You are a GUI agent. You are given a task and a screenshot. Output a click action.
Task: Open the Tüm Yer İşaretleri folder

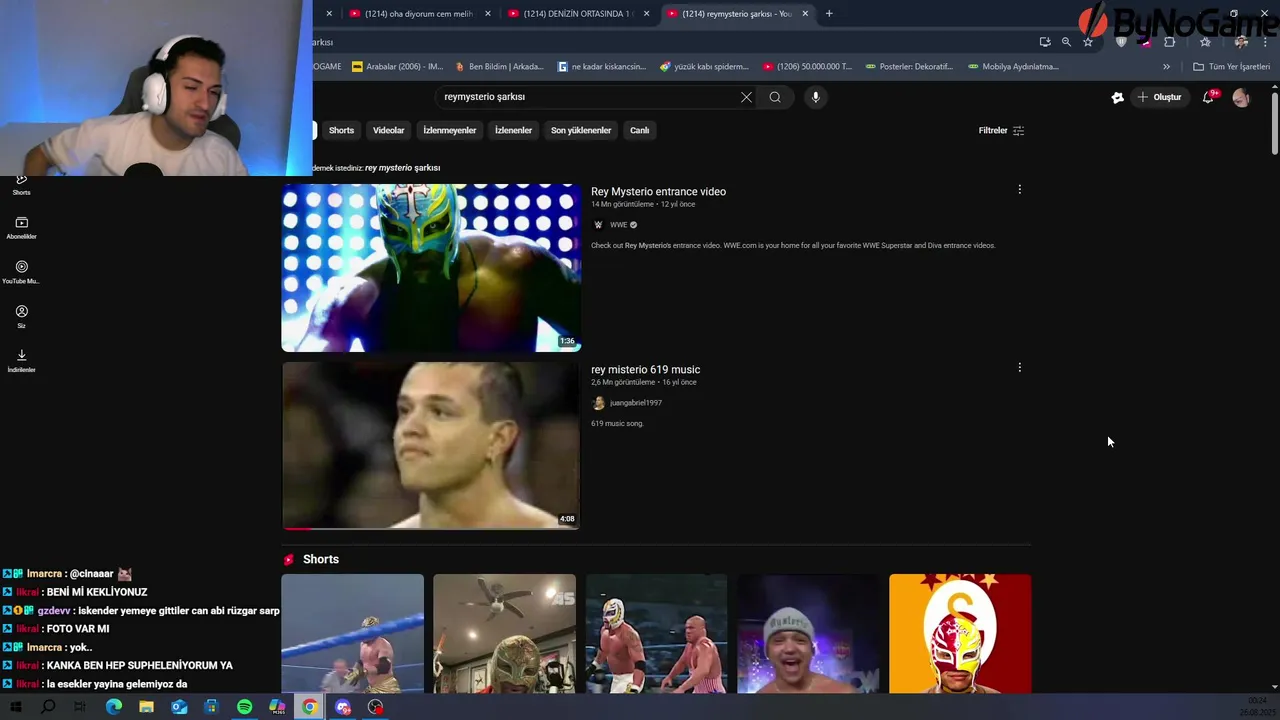click(1231, 67)
